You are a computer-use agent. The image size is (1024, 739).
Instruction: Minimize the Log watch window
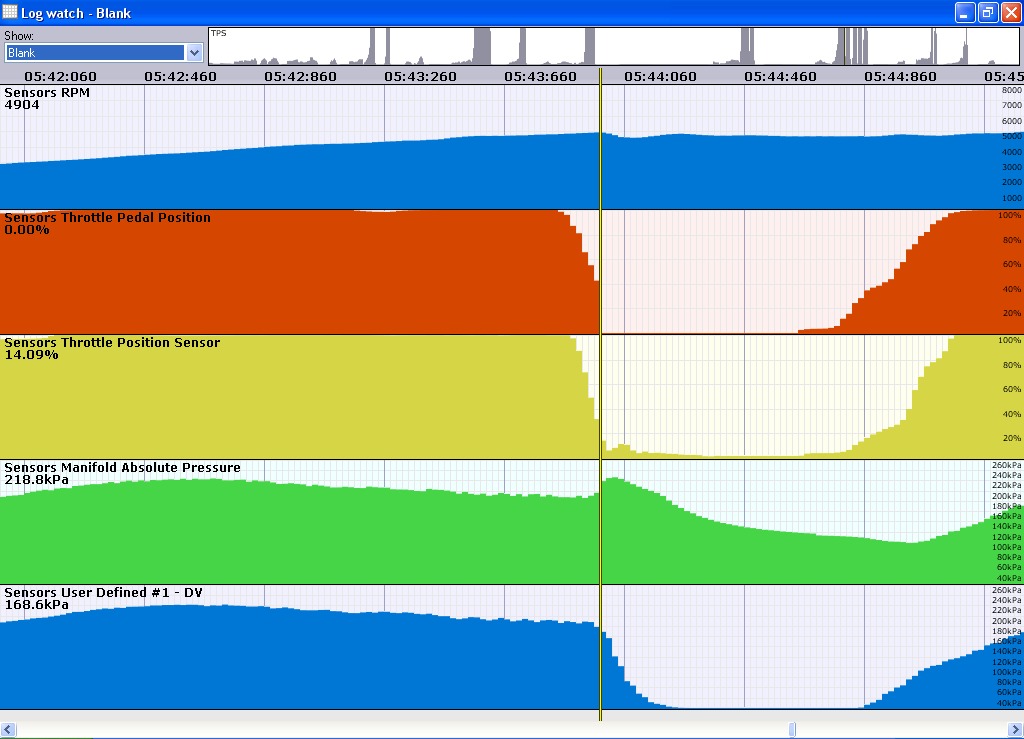[x=965, y=12]
